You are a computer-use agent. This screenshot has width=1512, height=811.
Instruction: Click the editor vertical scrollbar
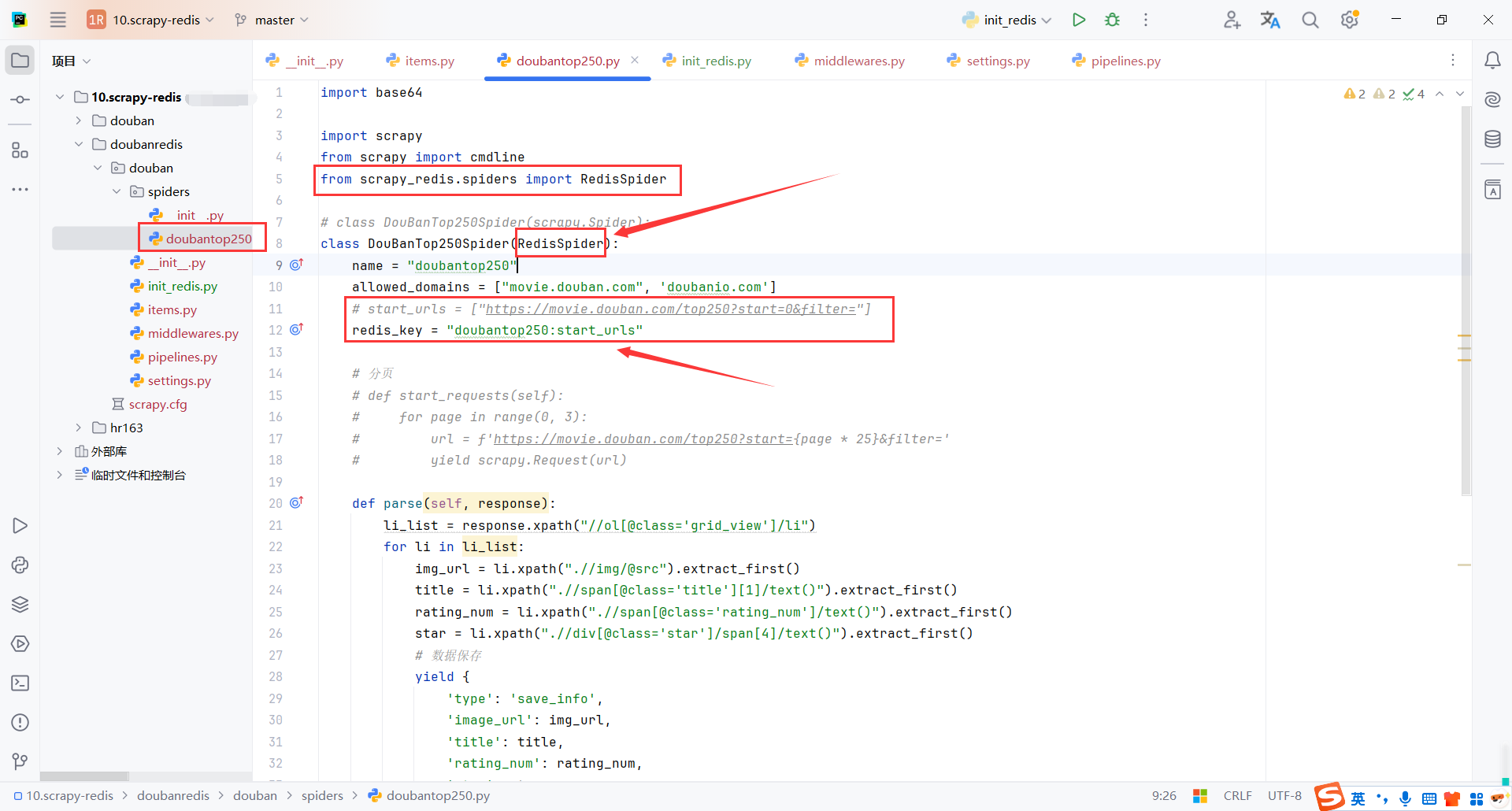[1466, 299]
